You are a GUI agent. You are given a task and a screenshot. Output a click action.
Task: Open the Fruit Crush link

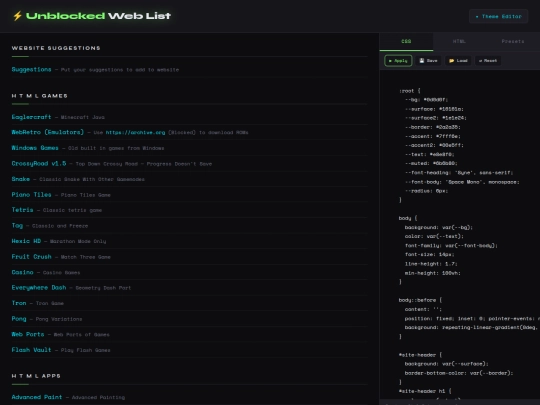31,257
